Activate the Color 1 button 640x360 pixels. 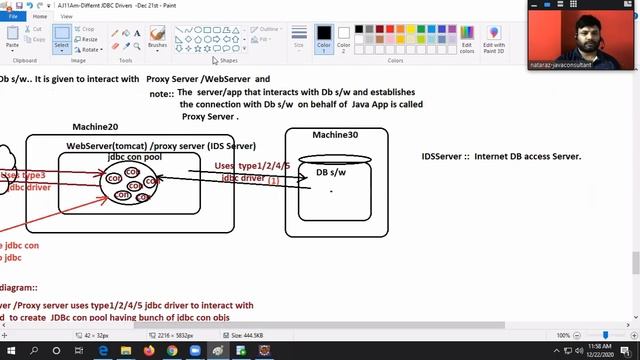click(324, 39)
